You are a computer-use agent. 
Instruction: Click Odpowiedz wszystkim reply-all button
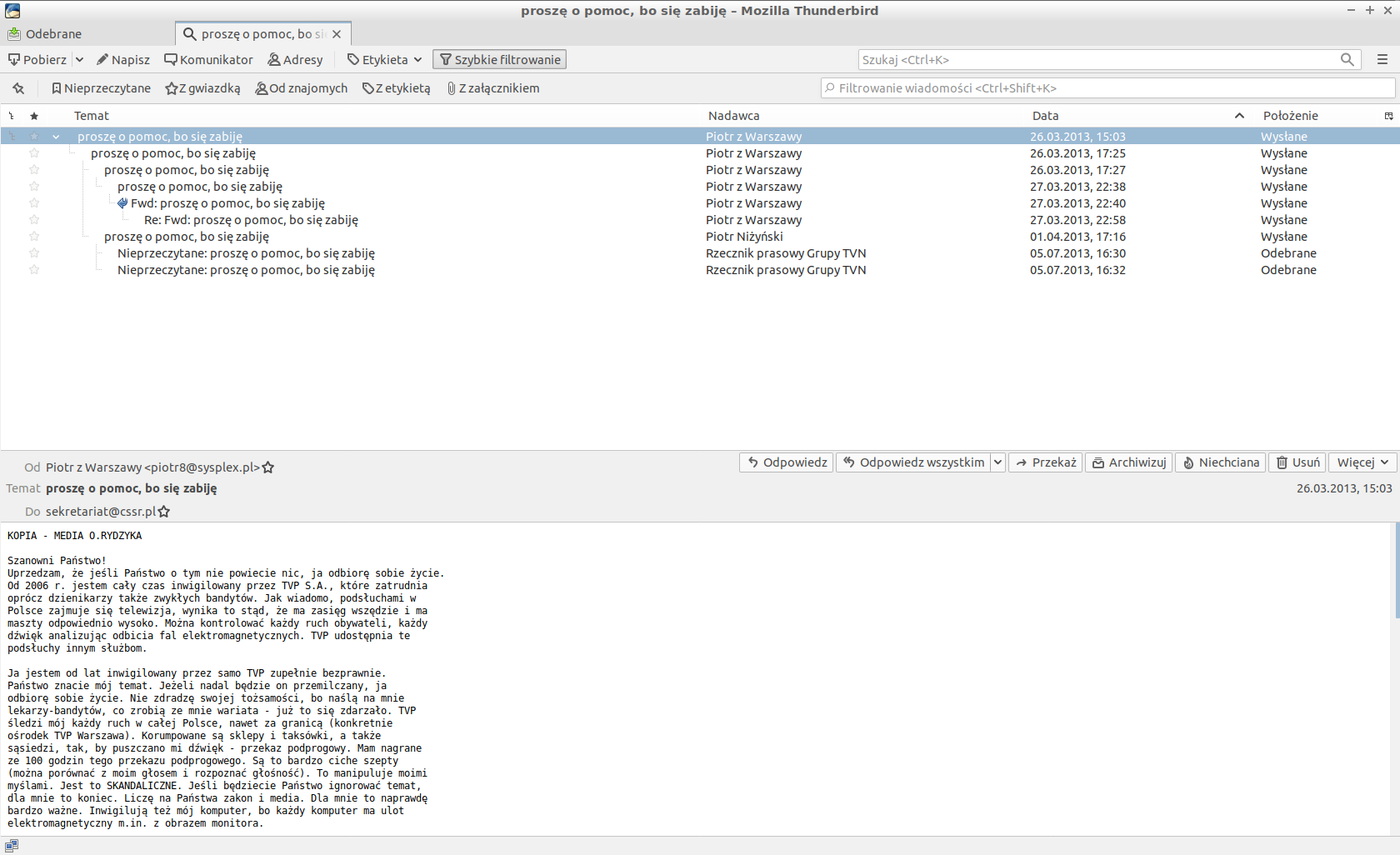click(x=913, y=462)
